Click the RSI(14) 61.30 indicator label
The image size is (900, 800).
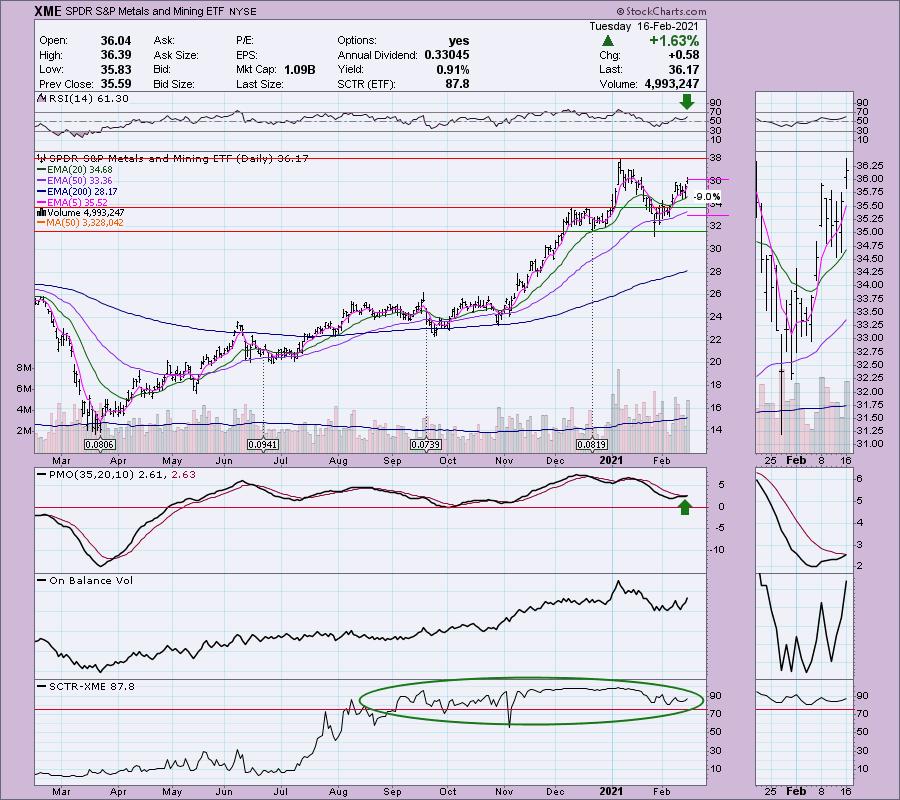point(89,98)
